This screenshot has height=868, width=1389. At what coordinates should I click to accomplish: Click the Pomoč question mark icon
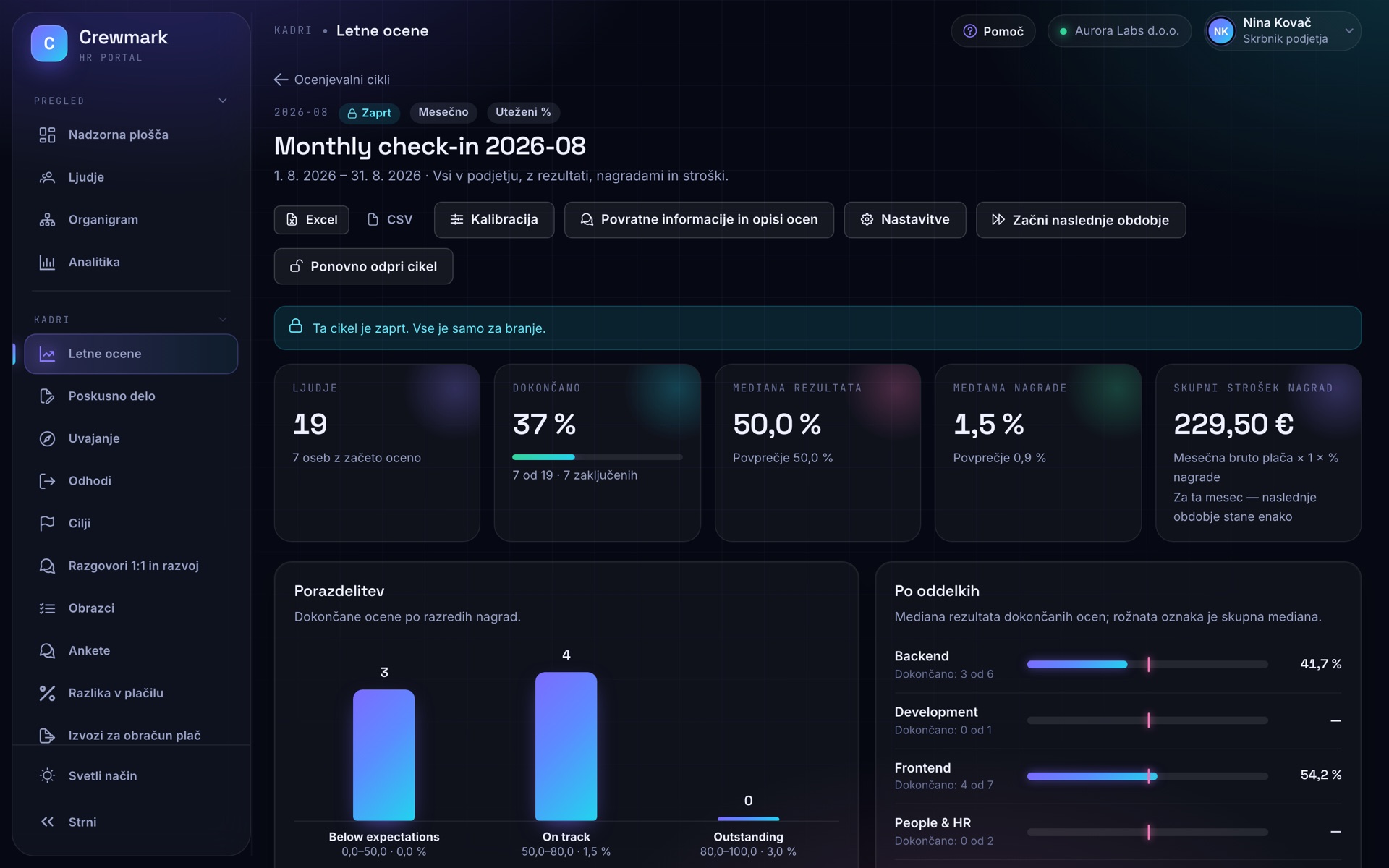coord(970,31)
